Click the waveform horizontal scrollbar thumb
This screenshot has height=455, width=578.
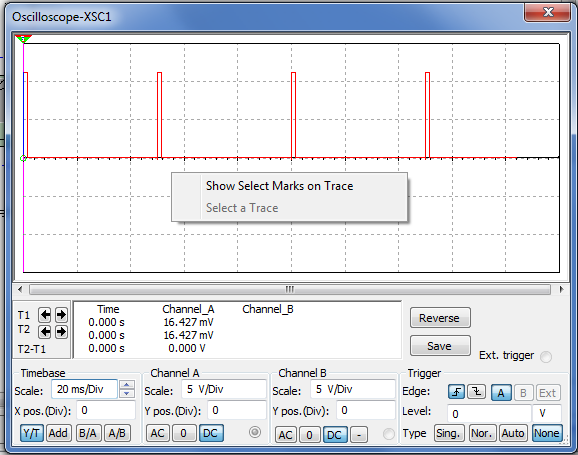pos(290,289)
